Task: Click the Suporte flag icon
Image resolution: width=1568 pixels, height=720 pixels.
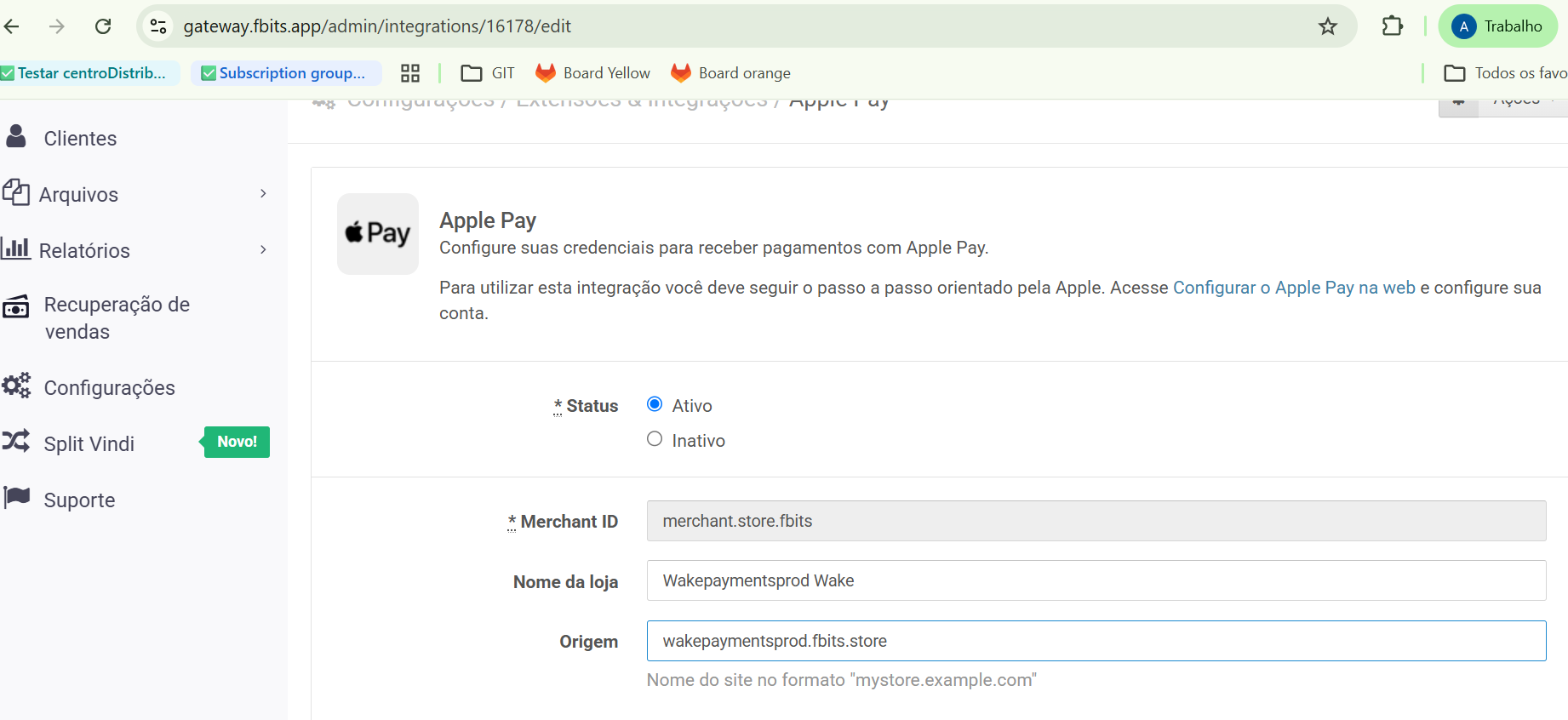Action: tap(17, 498)
